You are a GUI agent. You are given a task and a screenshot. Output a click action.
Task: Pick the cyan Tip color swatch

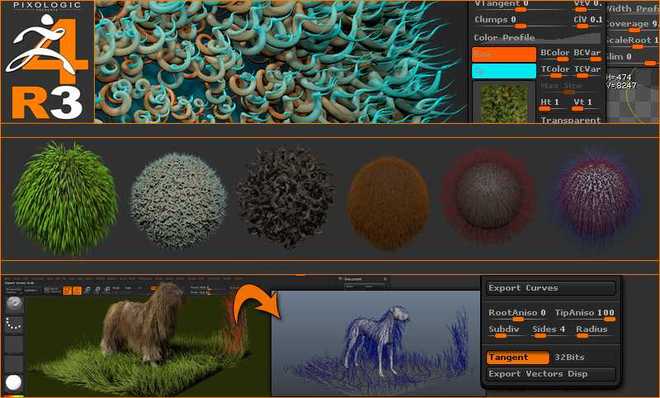[x=504, y=71]
